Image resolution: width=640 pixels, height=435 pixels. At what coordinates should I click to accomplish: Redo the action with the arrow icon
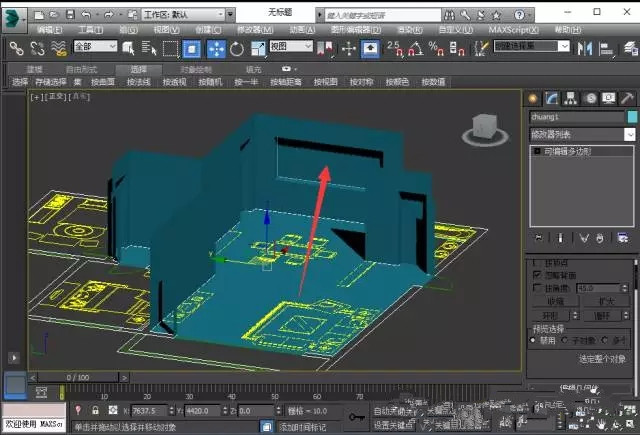109,15
